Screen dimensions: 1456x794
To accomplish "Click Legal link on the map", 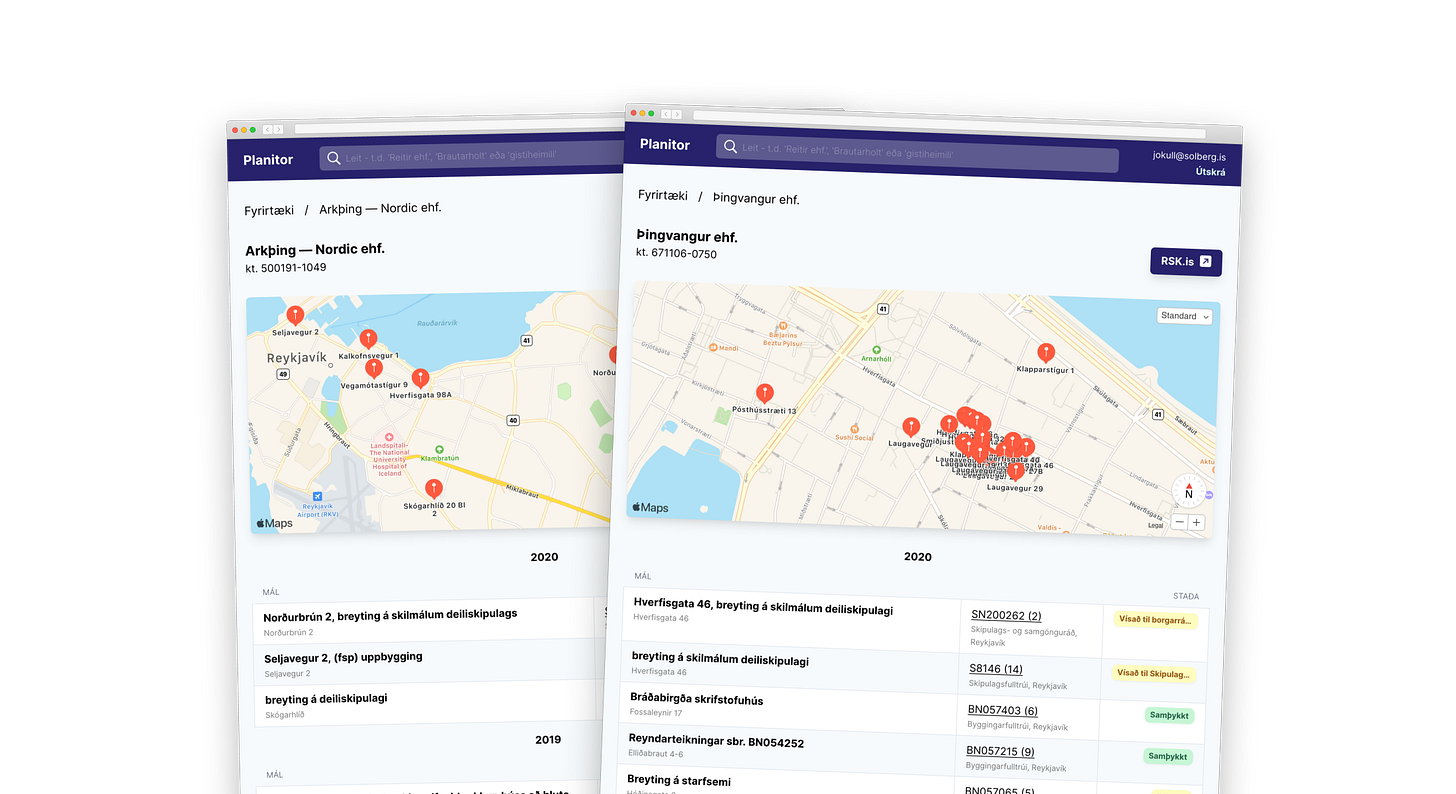I will tap(1156, 525).
